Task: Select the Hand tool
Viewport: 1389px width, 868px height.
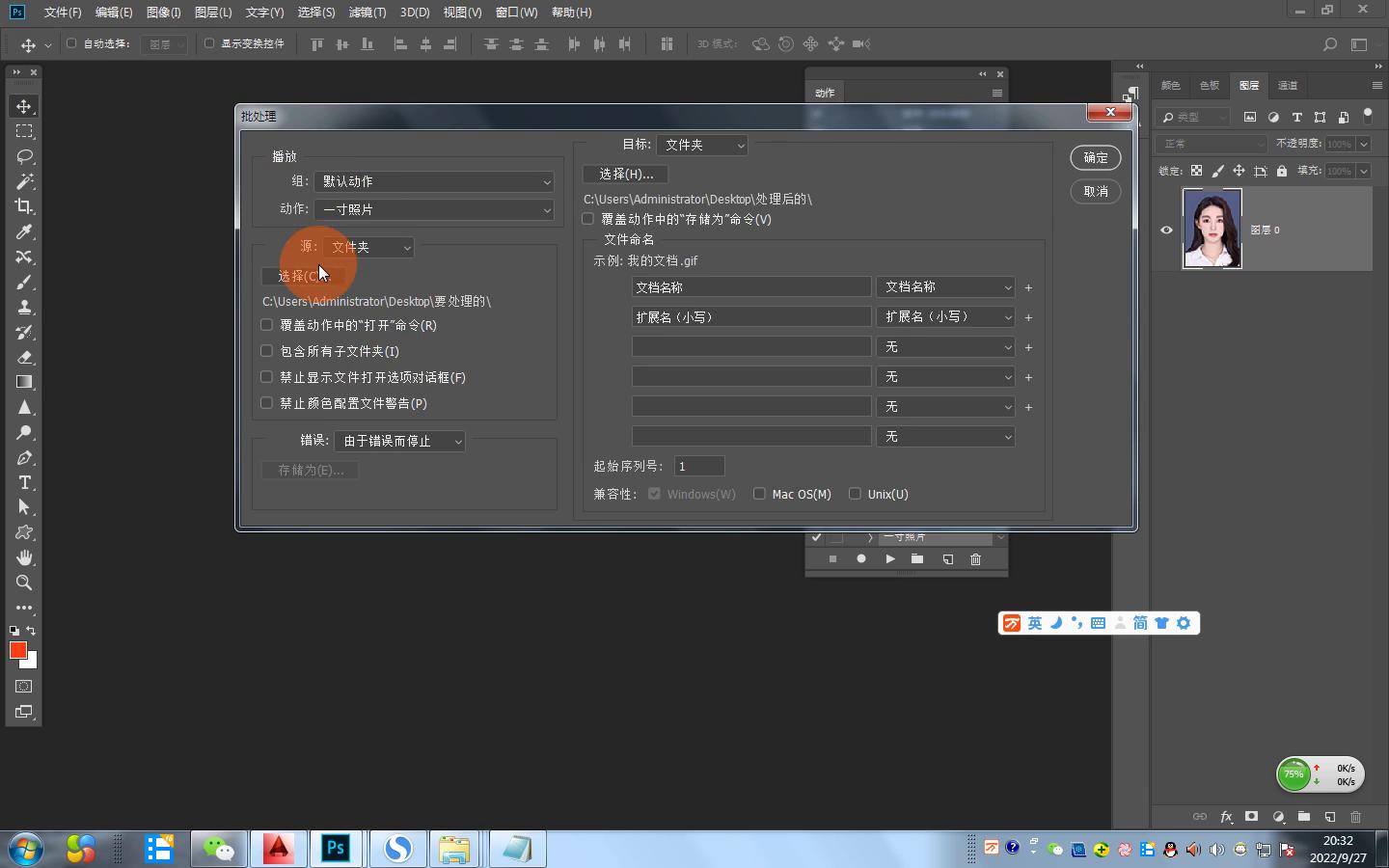Action: pos(24,557)
